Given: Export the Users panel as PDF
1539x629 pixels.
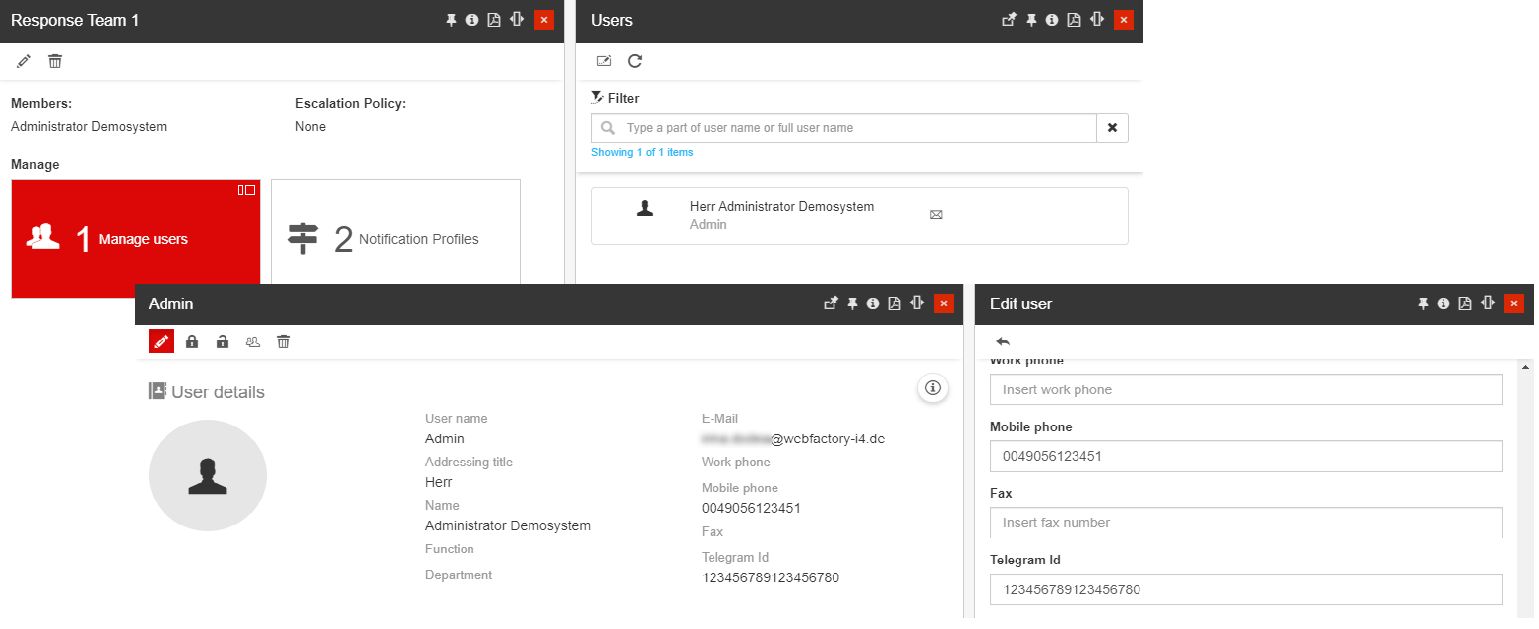Looking at the screenshot, I should pos(1074,20).
